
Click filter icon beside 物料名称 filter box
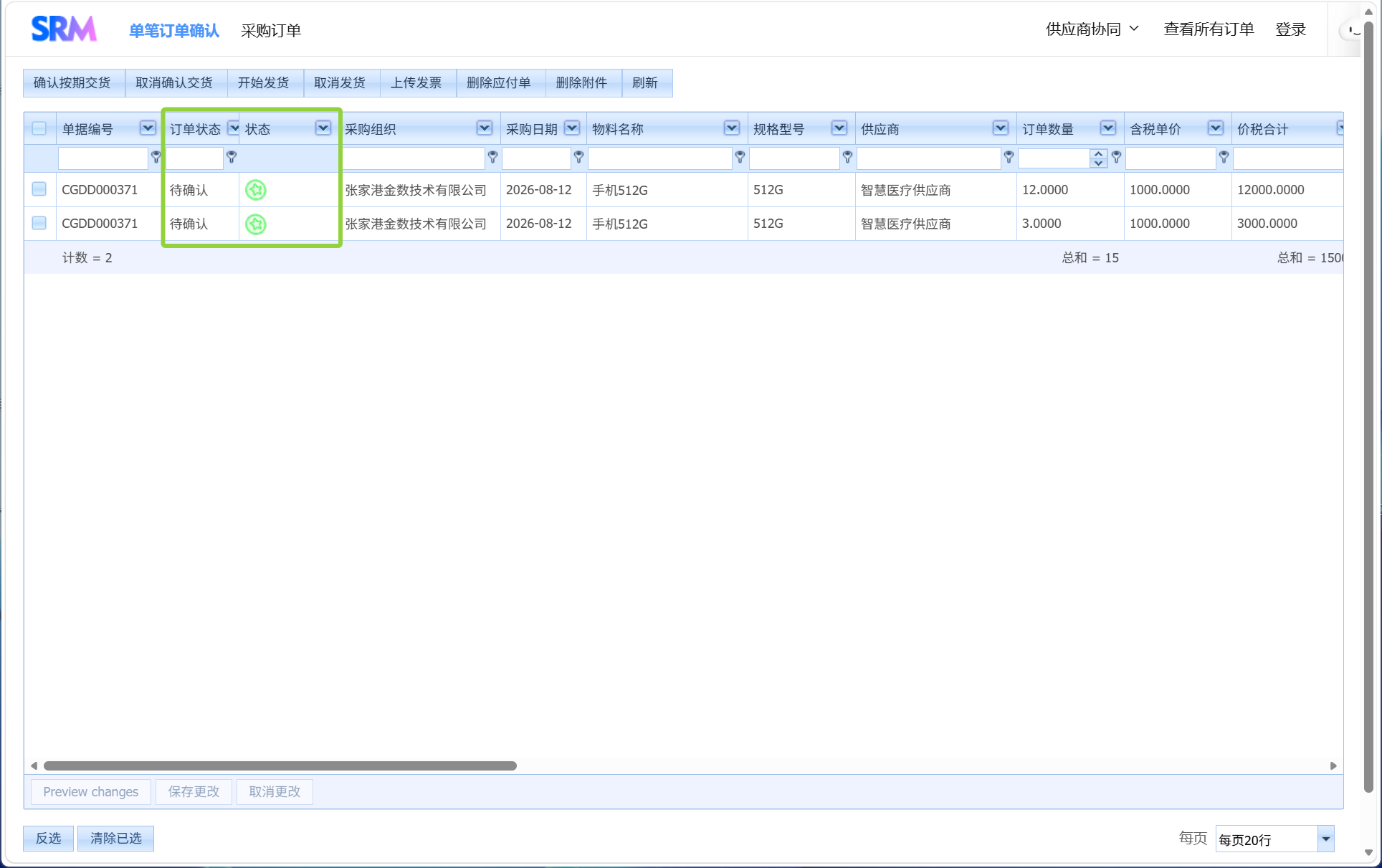coord(740,157)
